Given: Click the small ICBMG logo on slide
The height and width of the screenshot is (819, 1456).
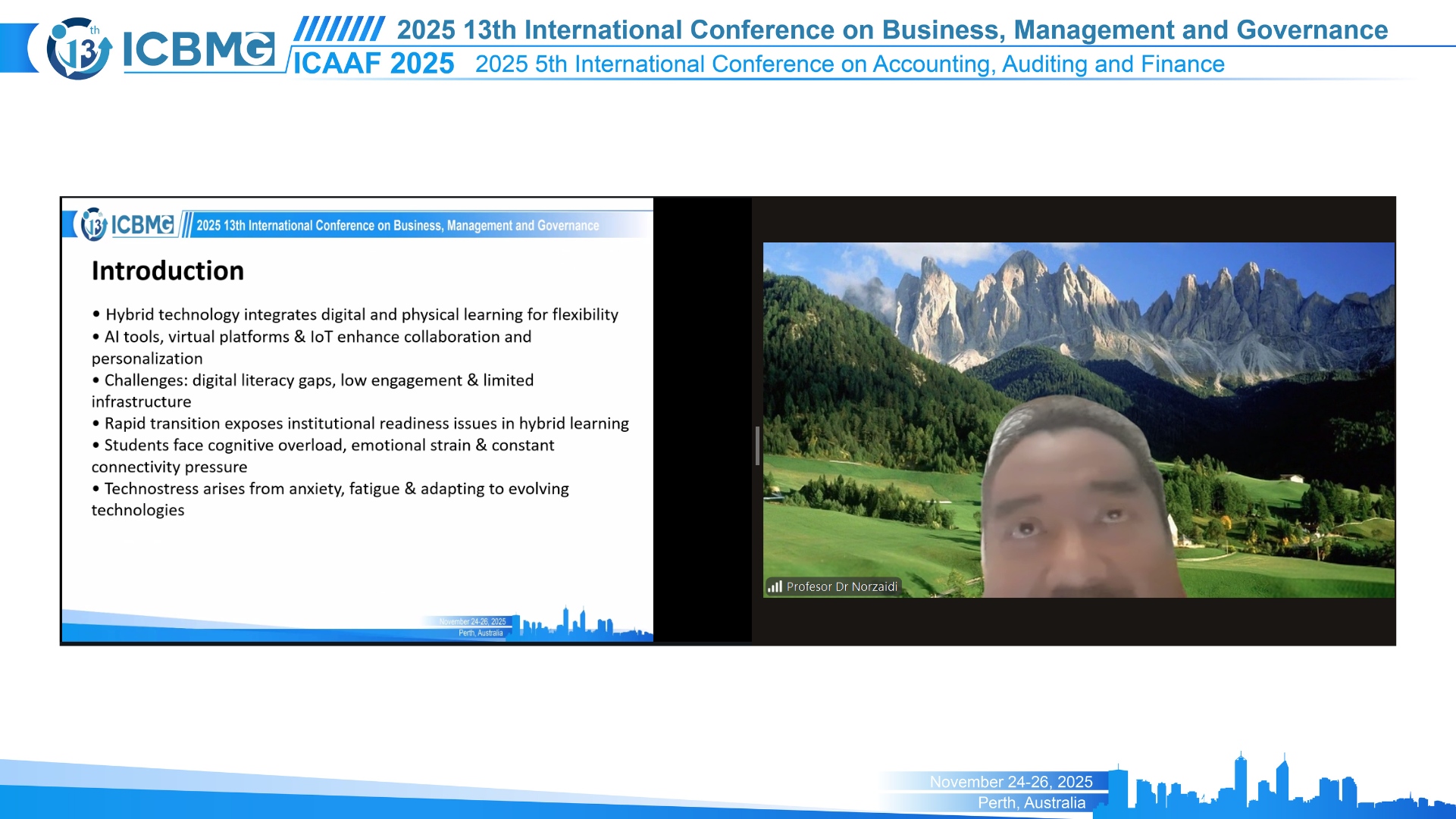Looking at the screenshot, I should pos(142,224).
